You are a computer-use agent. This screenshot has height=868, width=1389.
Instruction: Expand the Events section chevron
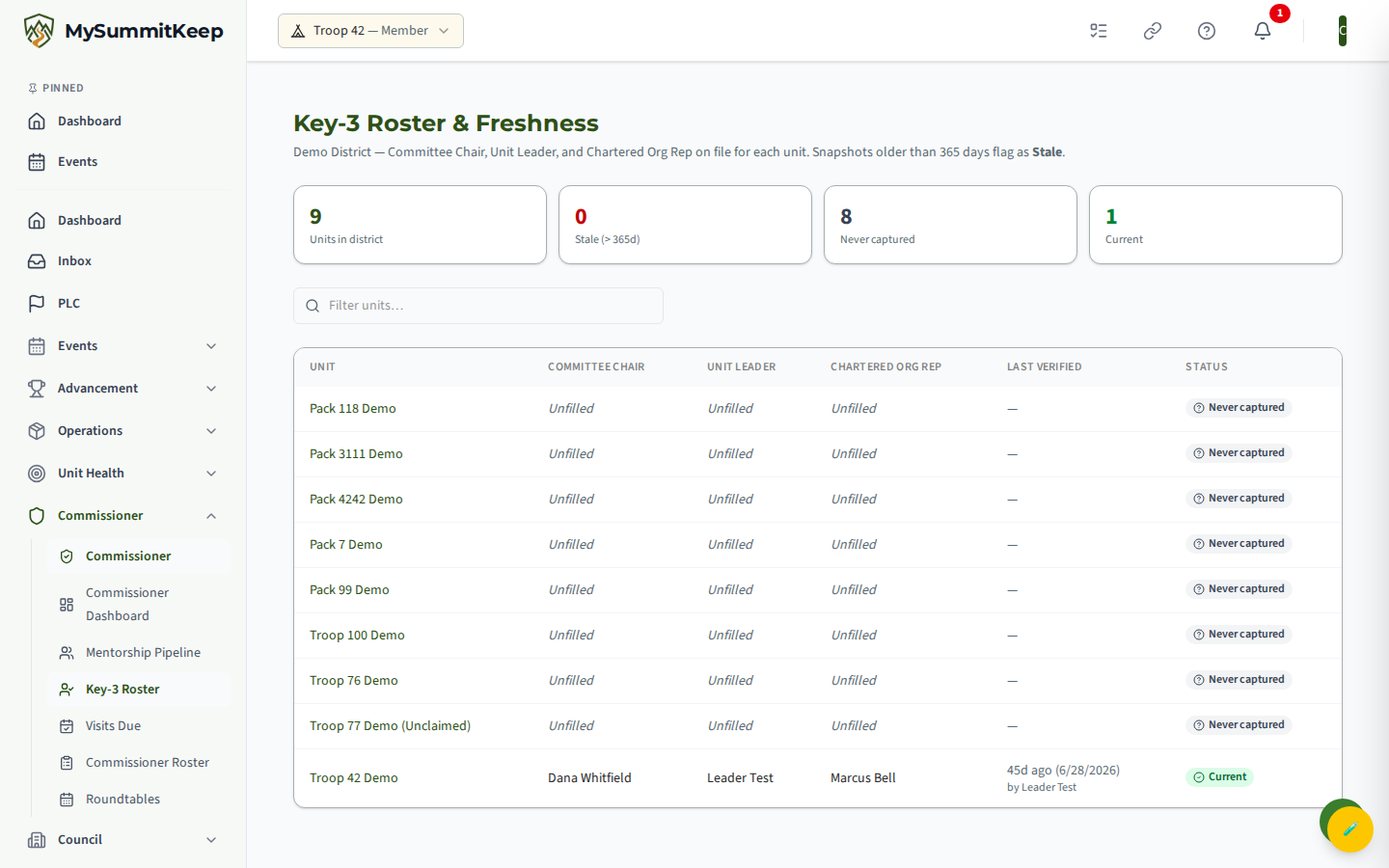[211, 346]
